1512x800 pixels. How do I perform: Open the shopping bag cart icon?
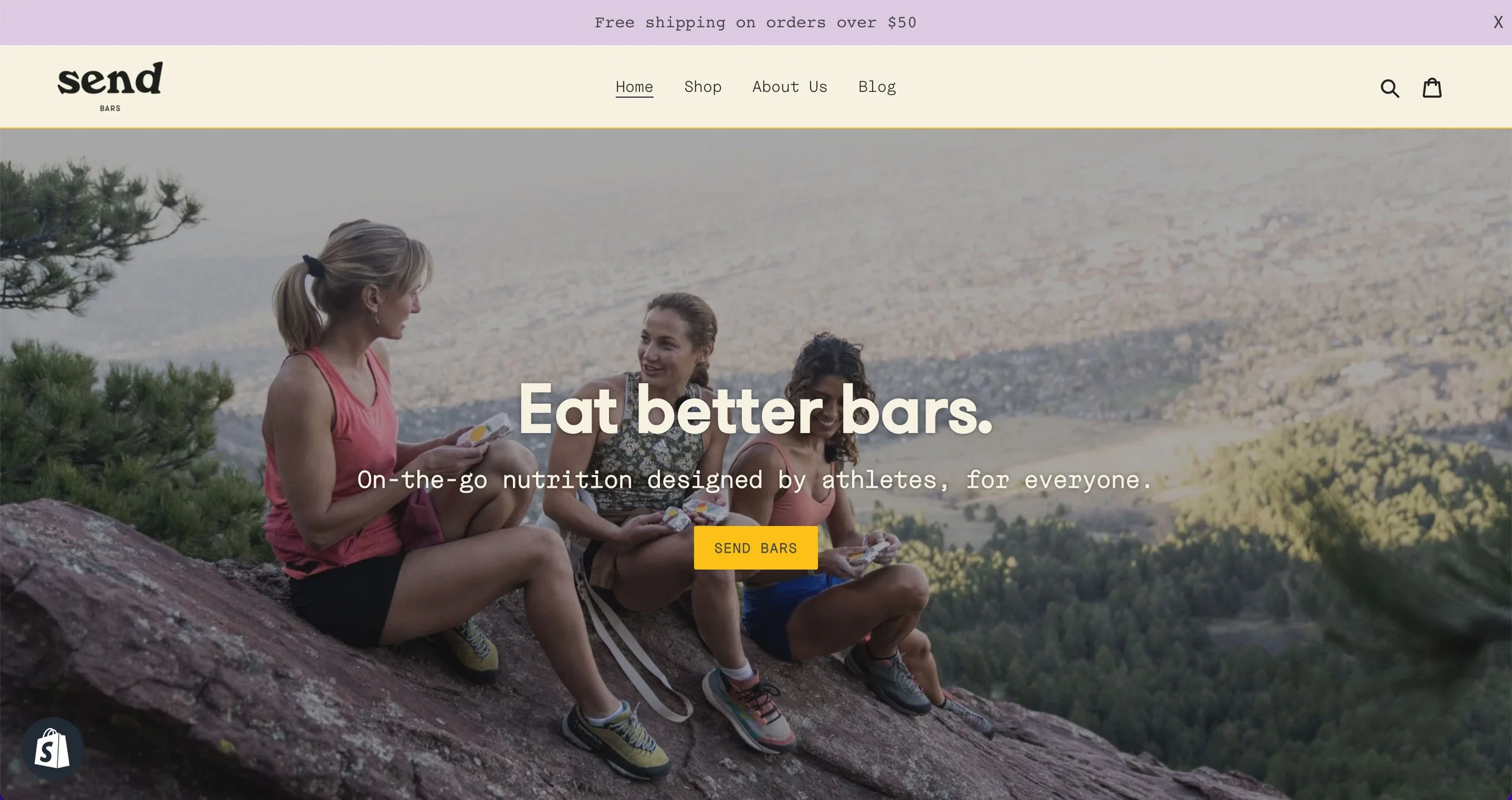1432,88
